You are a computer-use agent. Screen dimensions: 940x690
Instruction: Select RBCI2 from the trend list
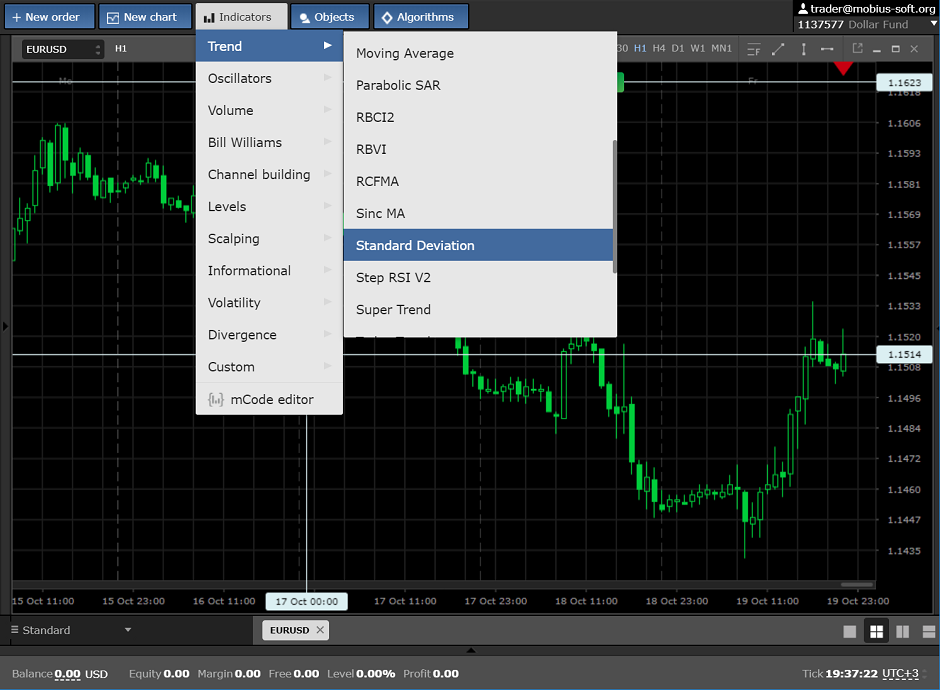coord(478,117)
